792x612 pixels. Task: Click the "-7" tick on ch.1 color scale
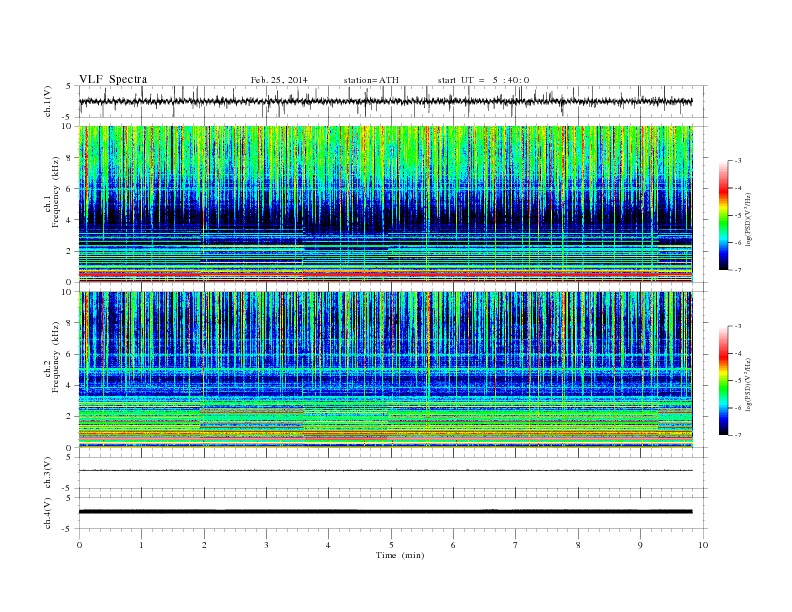click(x=738, y=270)
